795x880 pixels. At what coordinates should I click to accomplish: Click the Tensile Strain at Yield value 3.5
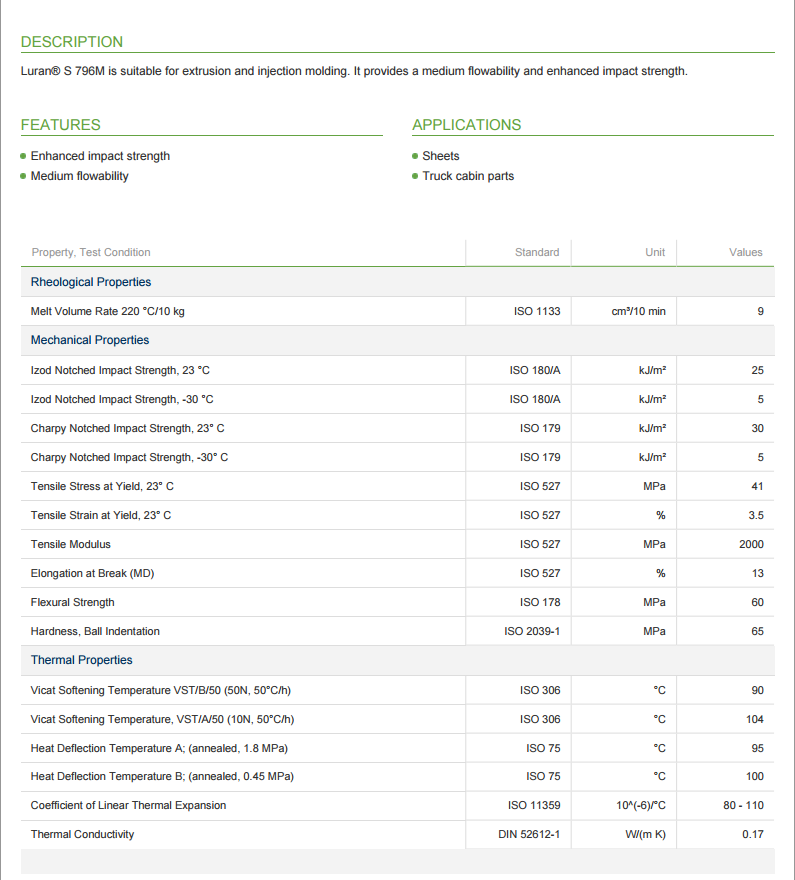tap(756, 515)
